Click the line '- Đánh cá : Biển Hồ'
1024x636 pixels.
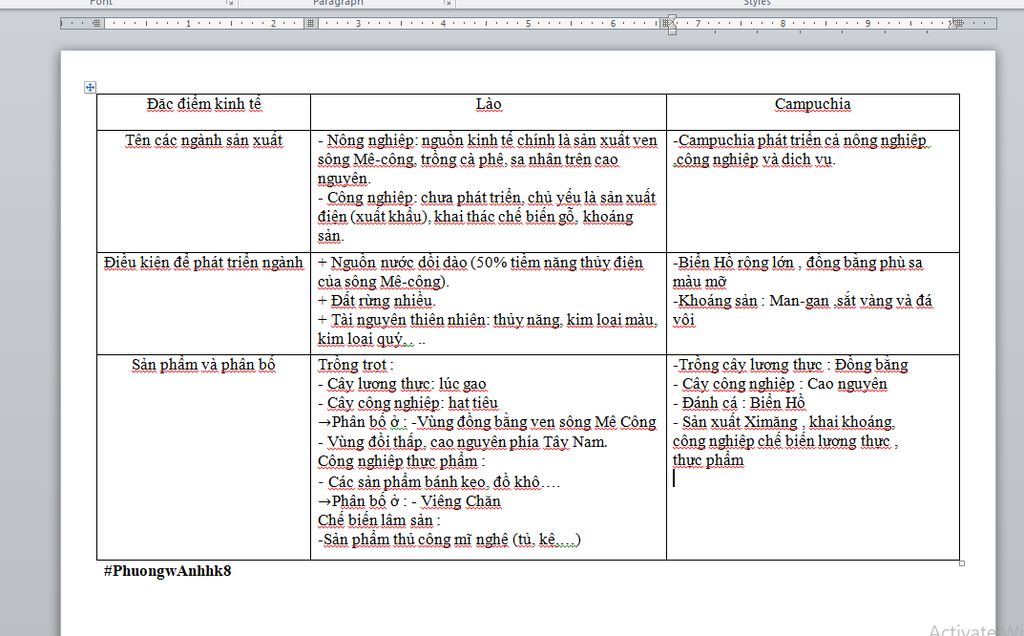[x=739, y=403]
